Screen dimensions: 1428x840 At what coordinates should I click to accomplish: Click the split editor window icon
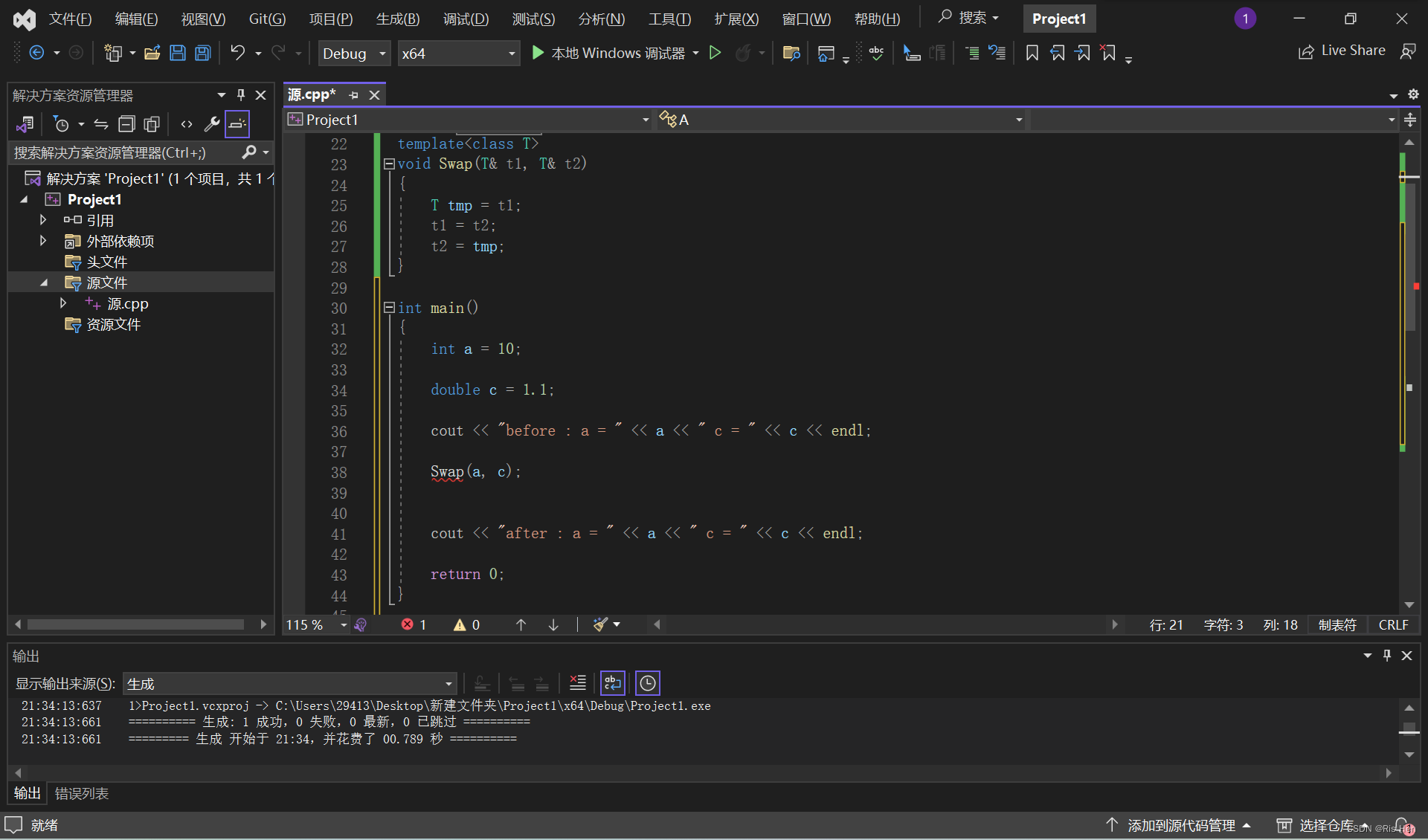1410,120
